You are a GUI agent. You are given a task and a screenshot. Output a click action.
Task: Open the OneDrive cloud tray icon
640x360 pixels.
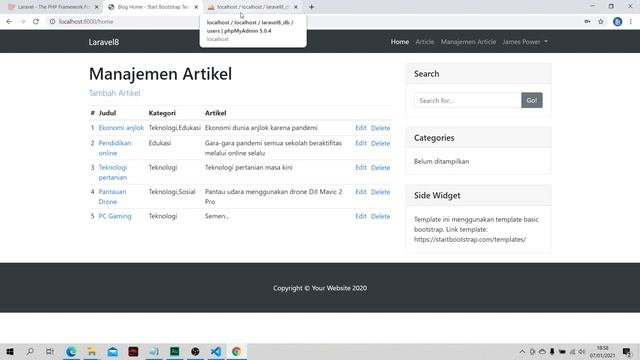coord(542,351)
